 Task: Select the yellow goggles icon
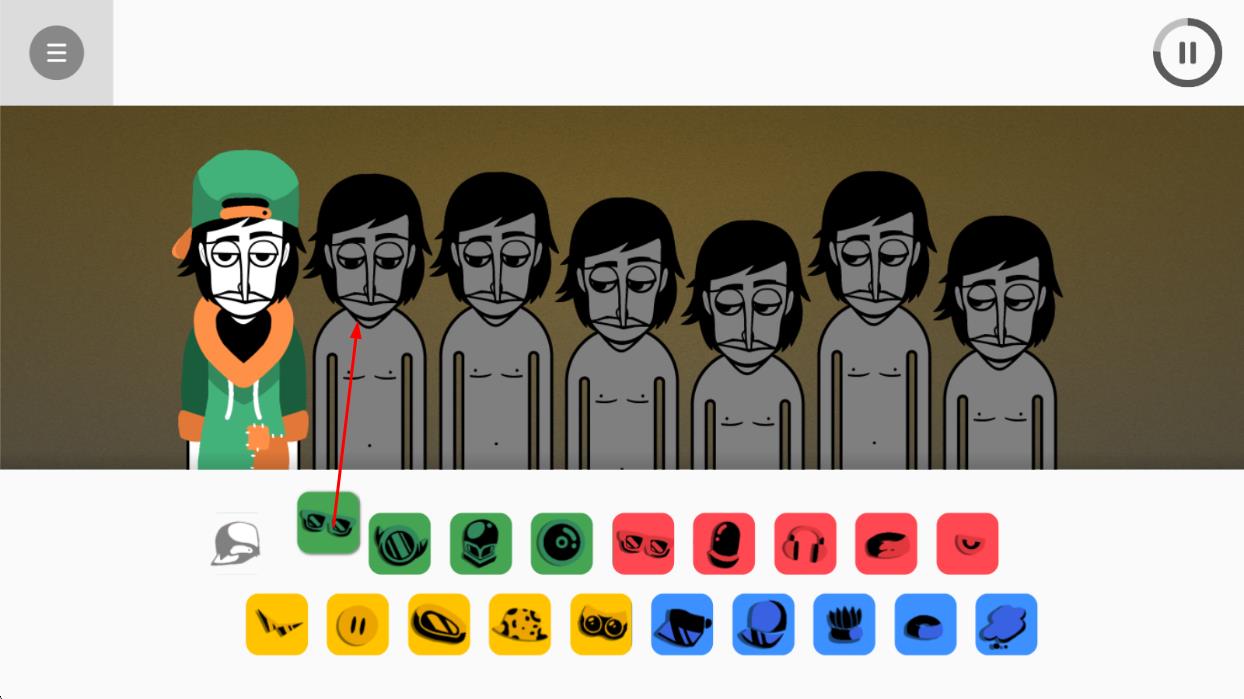click(601, 625)
